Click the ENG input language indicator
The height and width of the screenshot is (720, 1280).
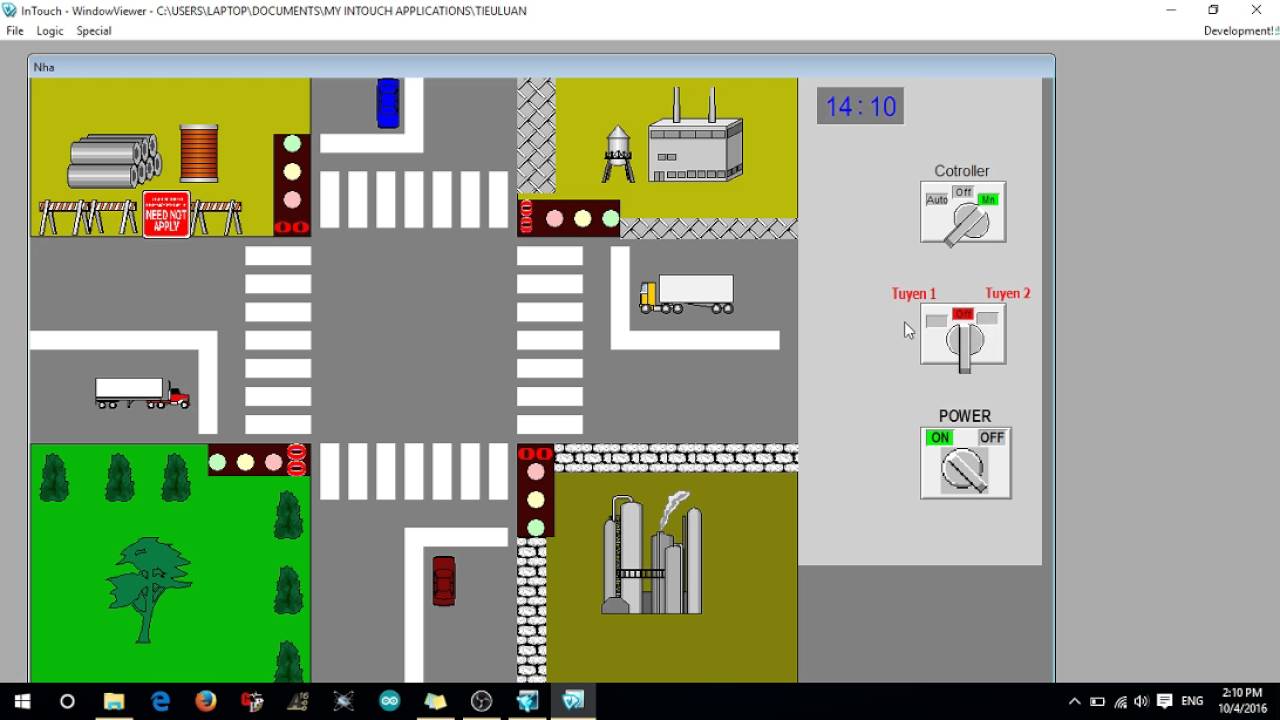(x=1192, y=701)
